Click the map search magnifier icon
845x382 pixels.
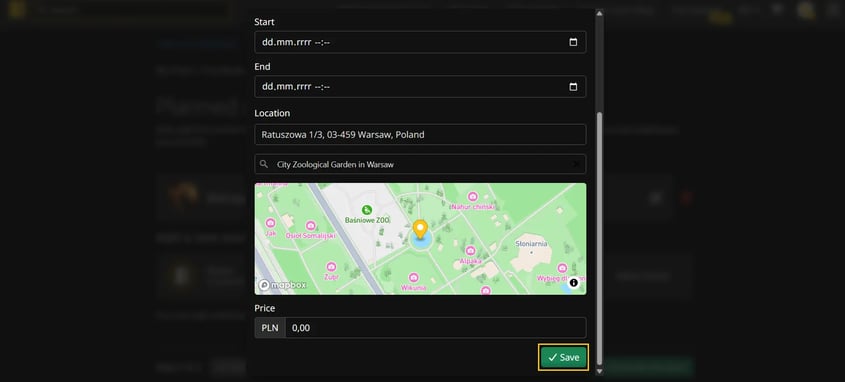tap(264, 164)
